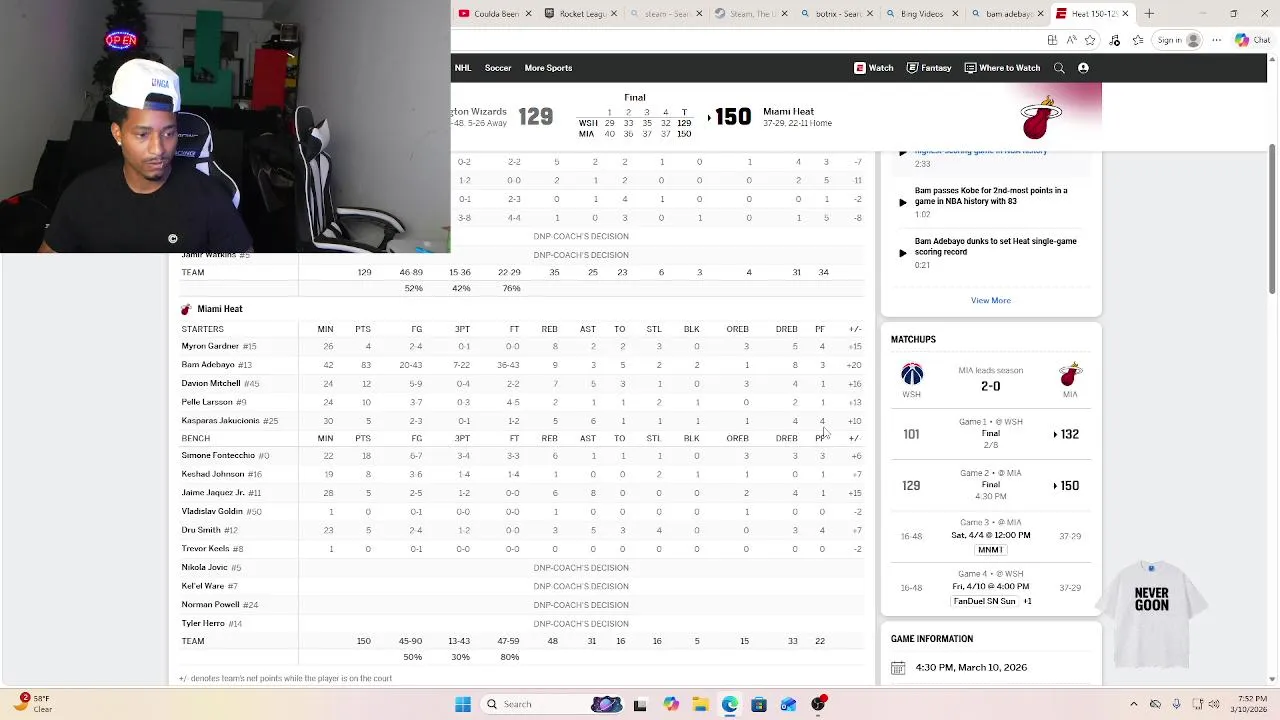Open Microsoft Store from taskbar
The width and height of the screenshot is (1280, 720).
coord(759,704)
